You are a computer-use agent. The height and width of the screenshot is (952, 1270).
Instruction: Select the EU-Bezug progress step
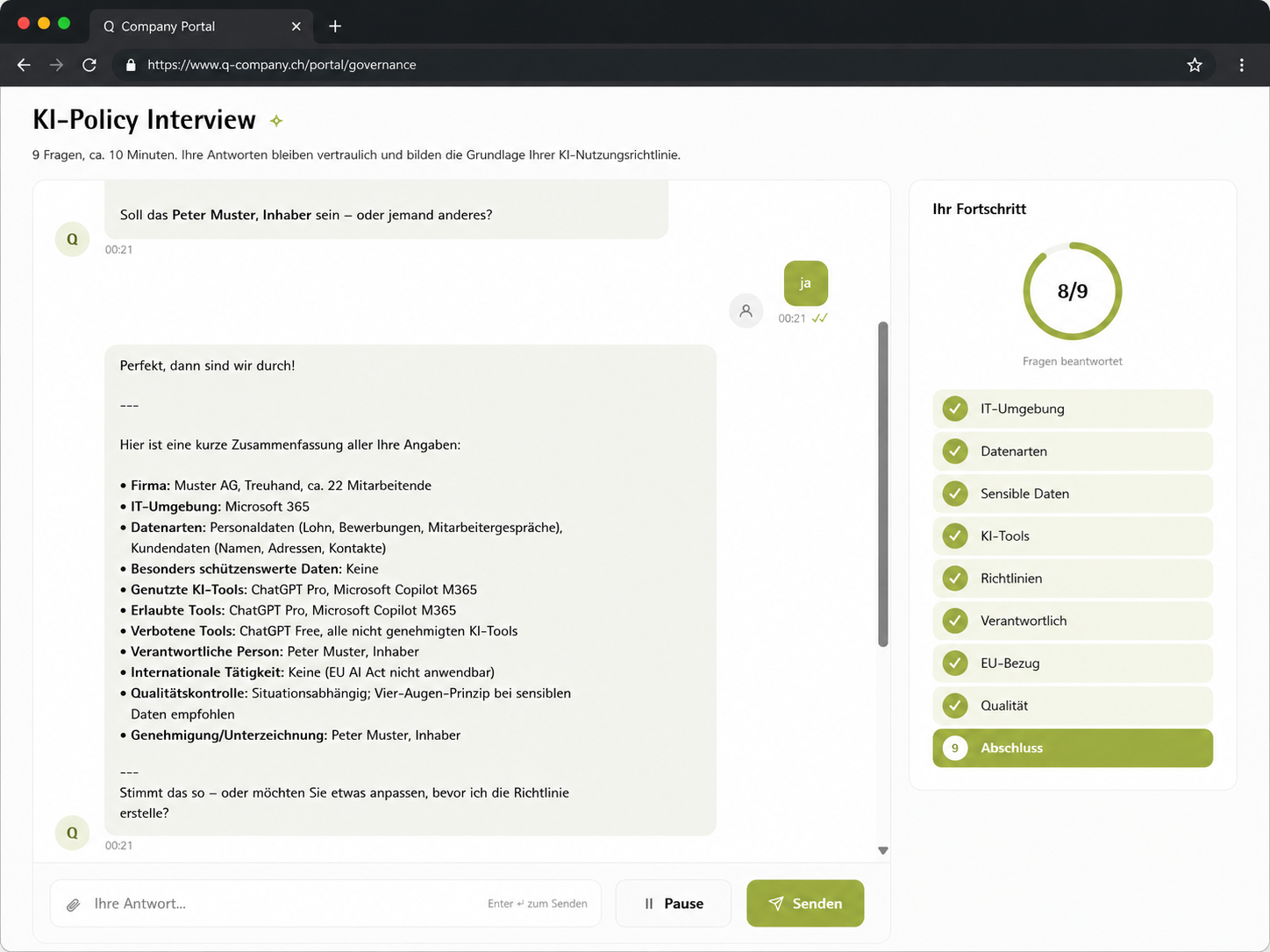click(x=1073, y=664)
